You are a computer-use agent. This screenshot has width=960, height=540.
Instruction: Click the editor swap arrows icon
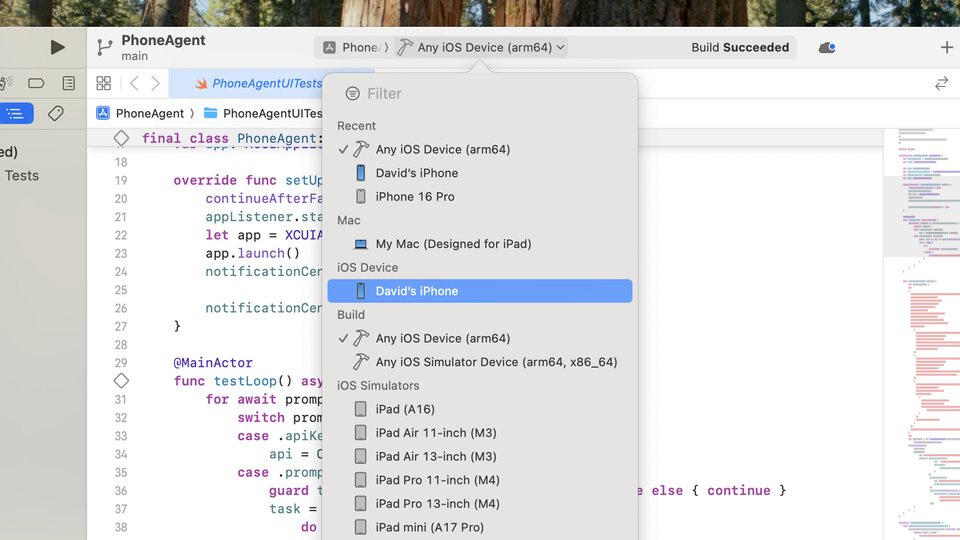tap(941, 84)
